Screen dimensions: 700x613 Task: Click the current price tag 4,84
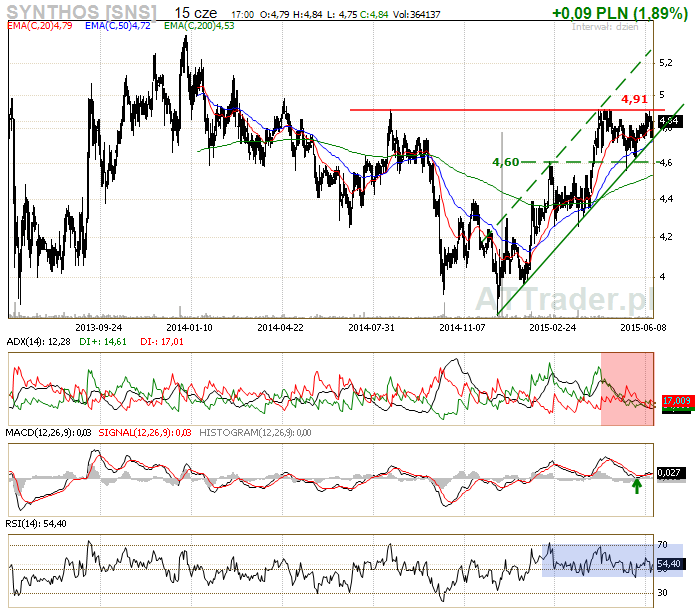point(670,121)
